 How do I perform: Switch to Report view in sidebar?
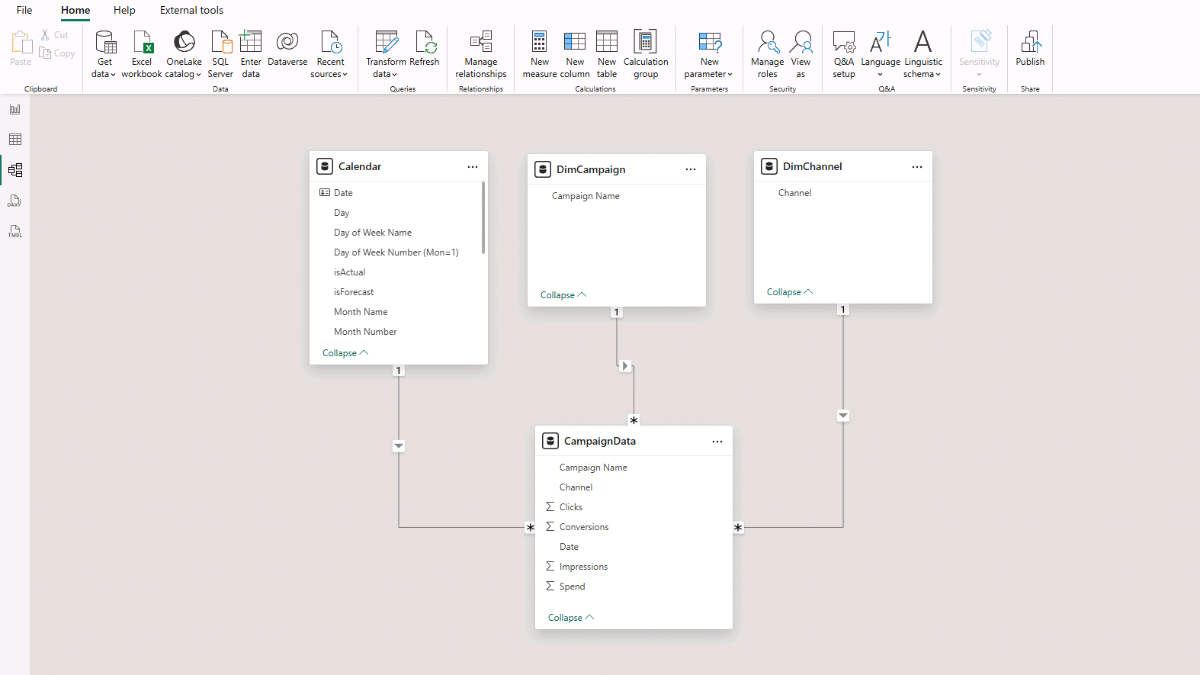[x=15, y=109]
